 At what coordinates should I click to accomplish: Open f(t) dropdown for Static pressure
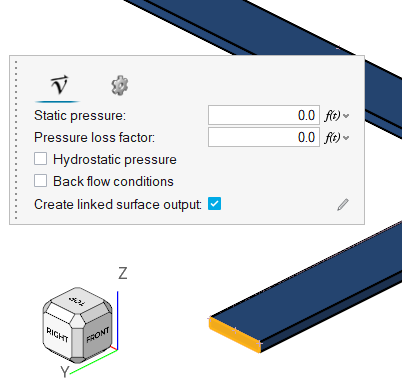[337, 116]
